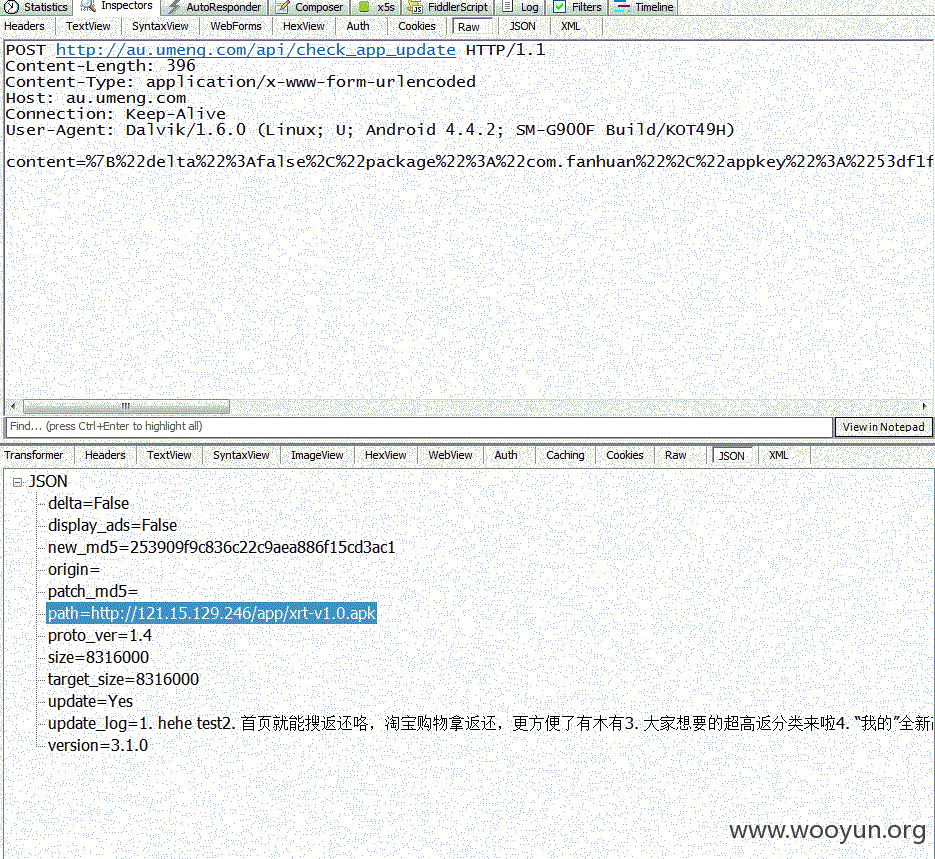Select request WebForms inspector tab

[x=236, y=26]
